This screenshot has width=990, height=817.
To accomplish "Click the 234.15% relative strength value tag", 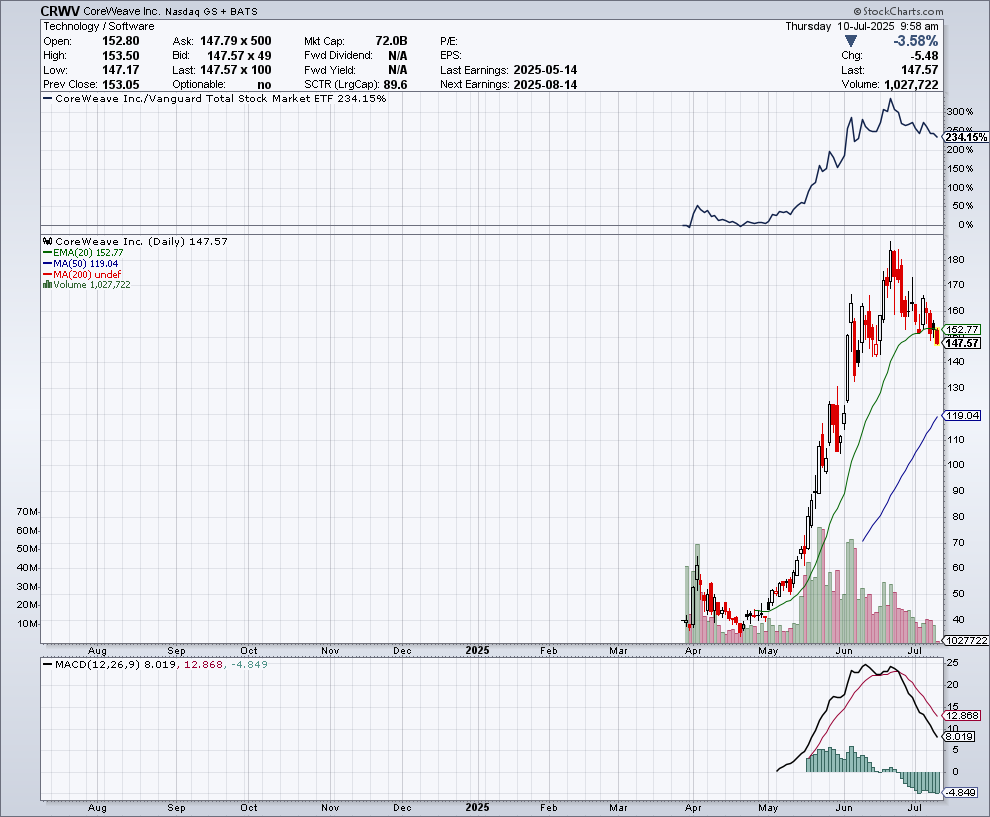I will click(x=966, y=137).
